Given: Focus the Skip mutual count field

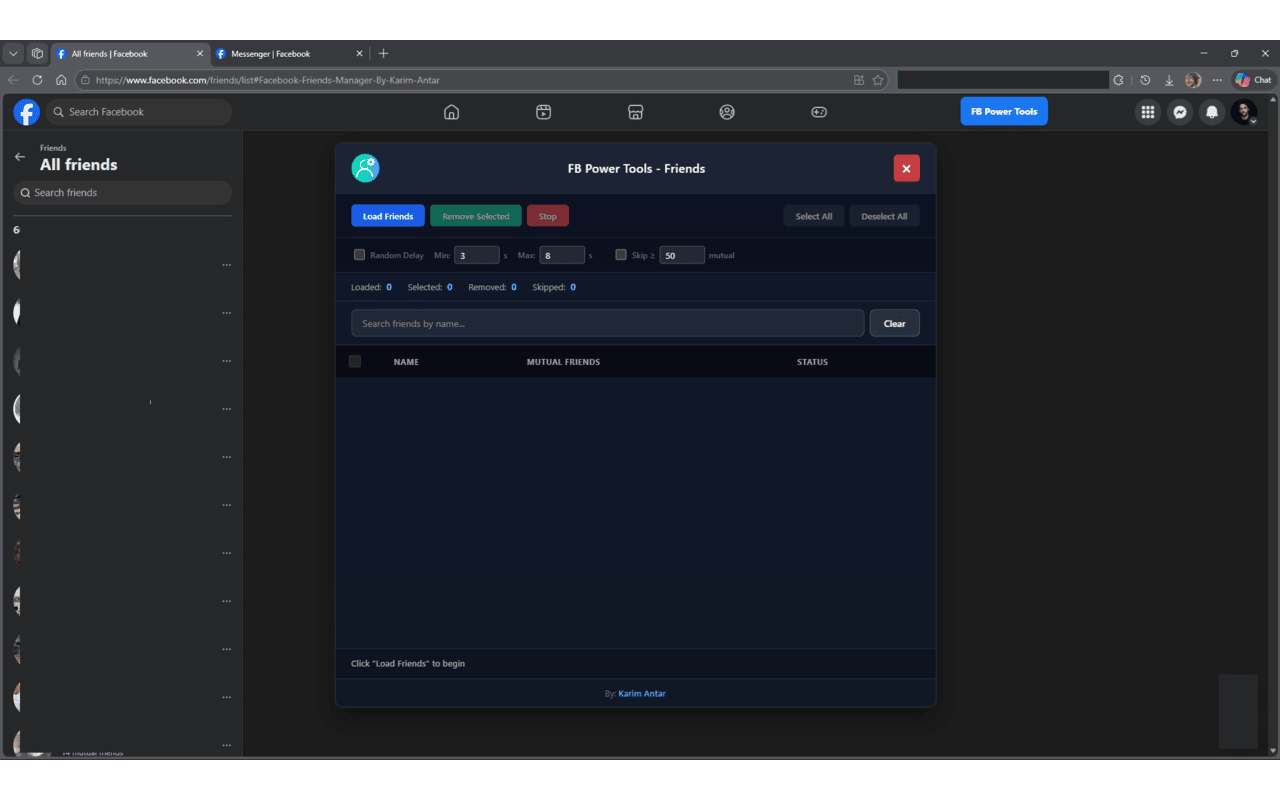Looking at the screenshot, I should tap(682, 255).
